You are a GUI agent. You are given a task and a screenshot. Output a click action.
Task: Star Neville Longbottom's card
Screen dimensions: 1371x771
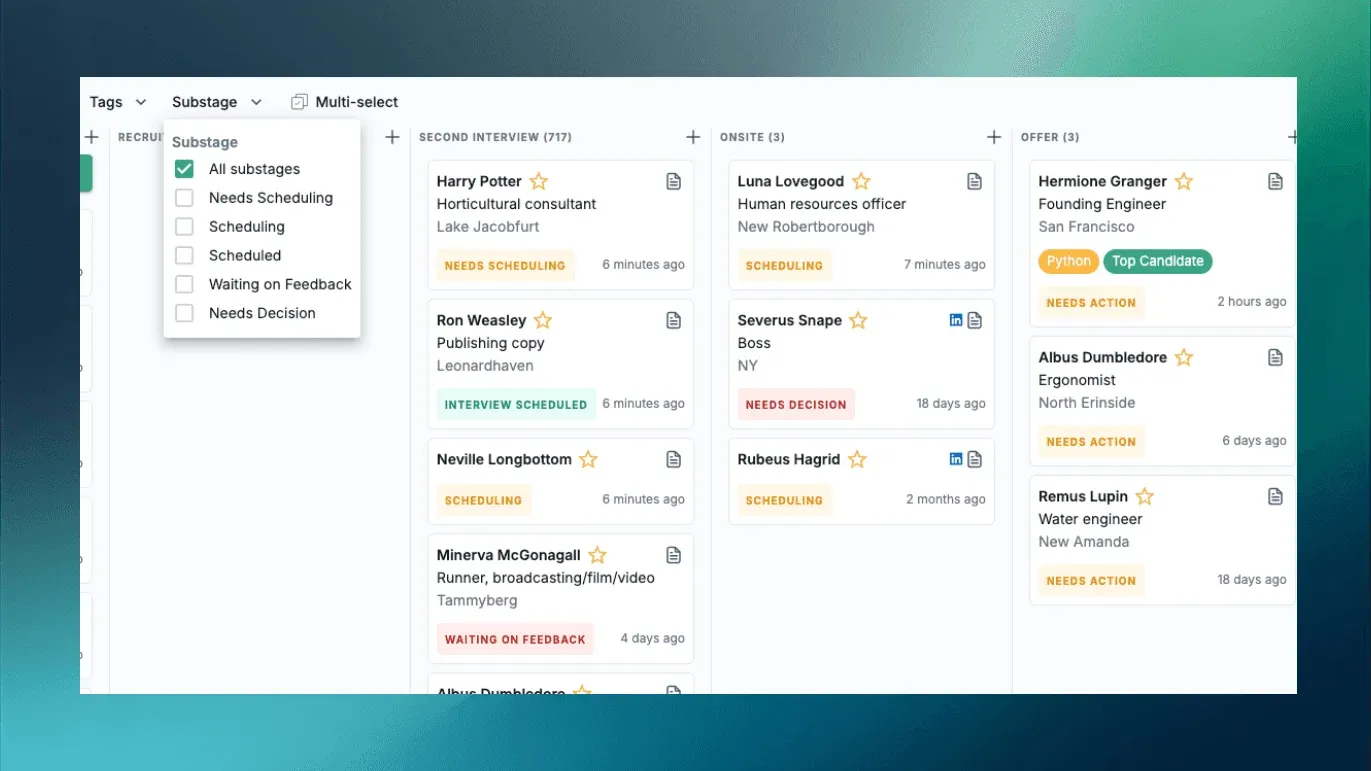pos(588,459)
